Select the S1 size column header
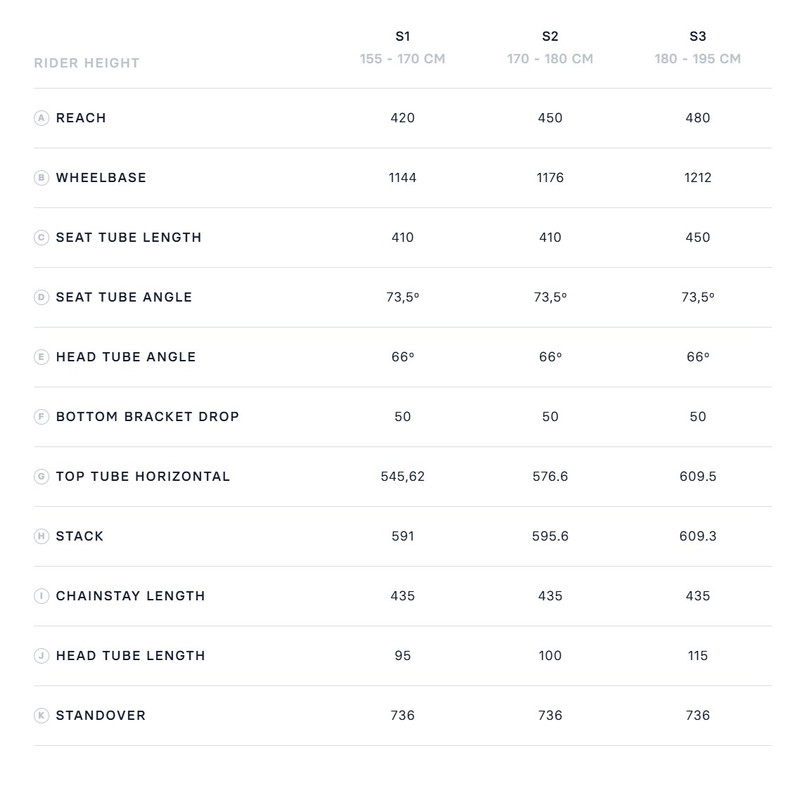The height and width of the screenshot is (800, 803). point(403,37)
